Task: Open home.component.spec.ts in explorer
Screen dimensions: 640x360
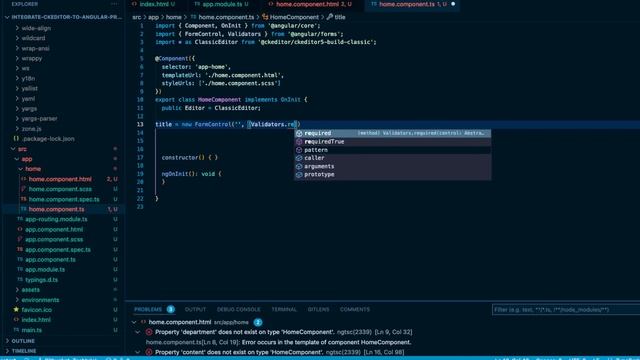Action: point(64,199)
